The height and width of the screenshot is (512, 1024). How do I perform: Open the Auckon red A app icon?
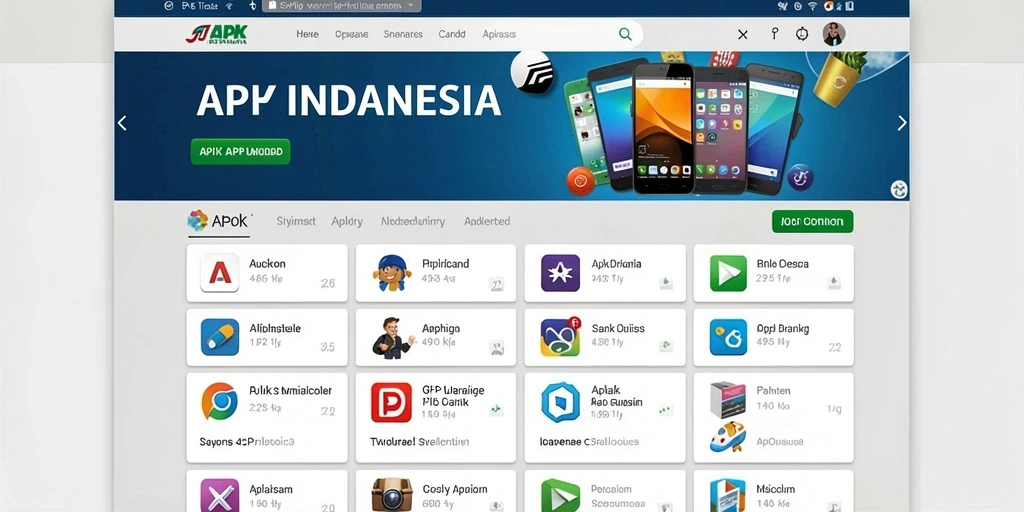coord(219,273)
